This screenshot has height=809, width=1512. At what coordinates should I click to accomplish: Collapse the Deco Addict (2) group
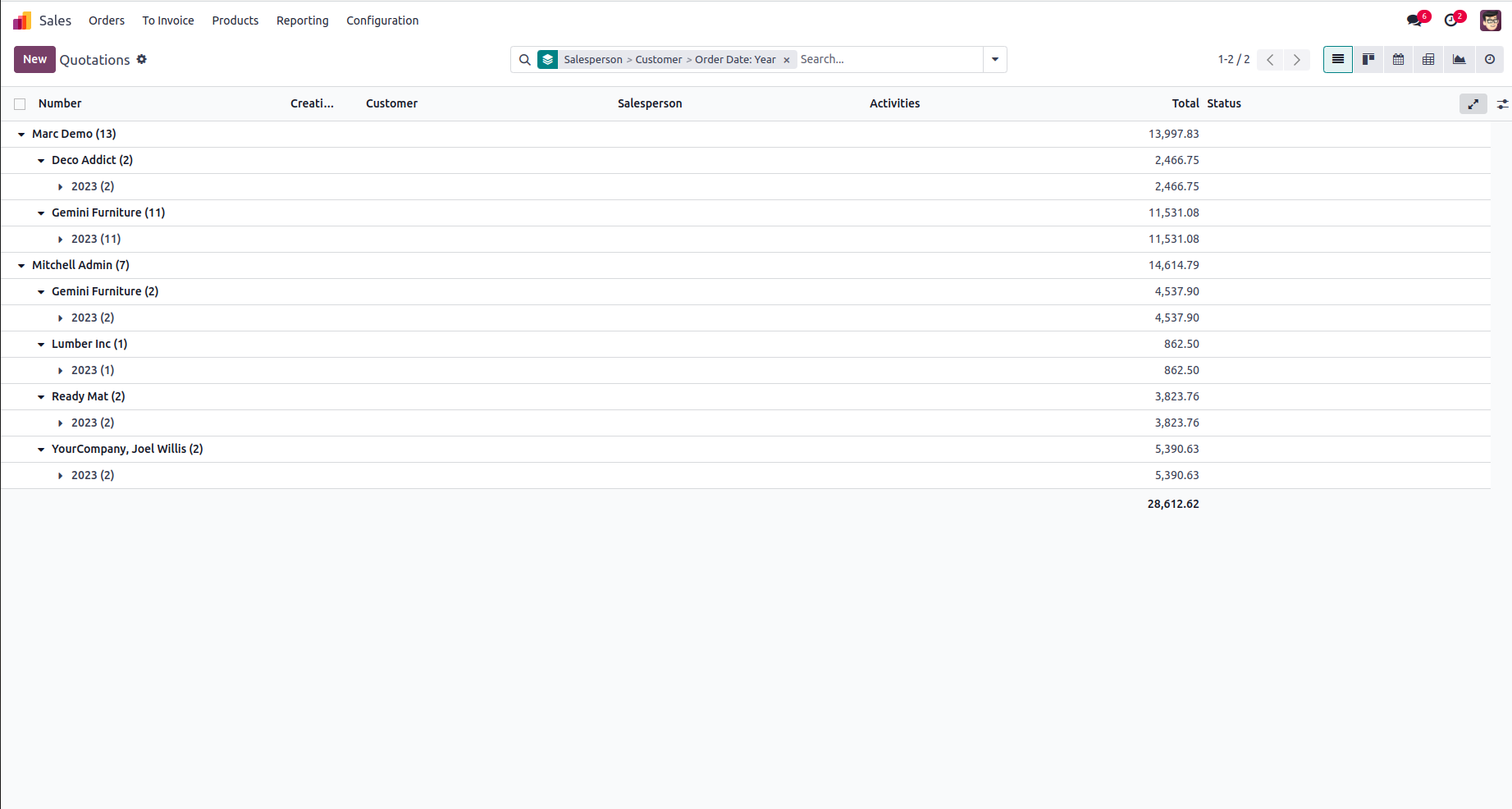41,160
